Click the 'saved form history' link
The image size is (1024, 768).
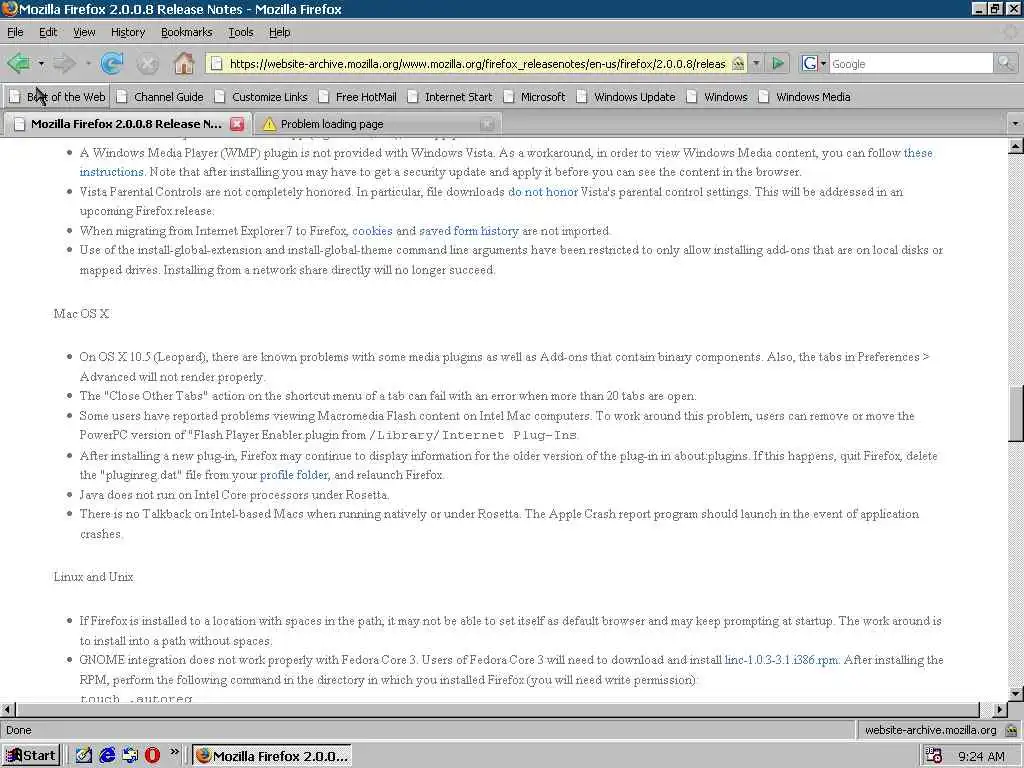pos(469,231)
